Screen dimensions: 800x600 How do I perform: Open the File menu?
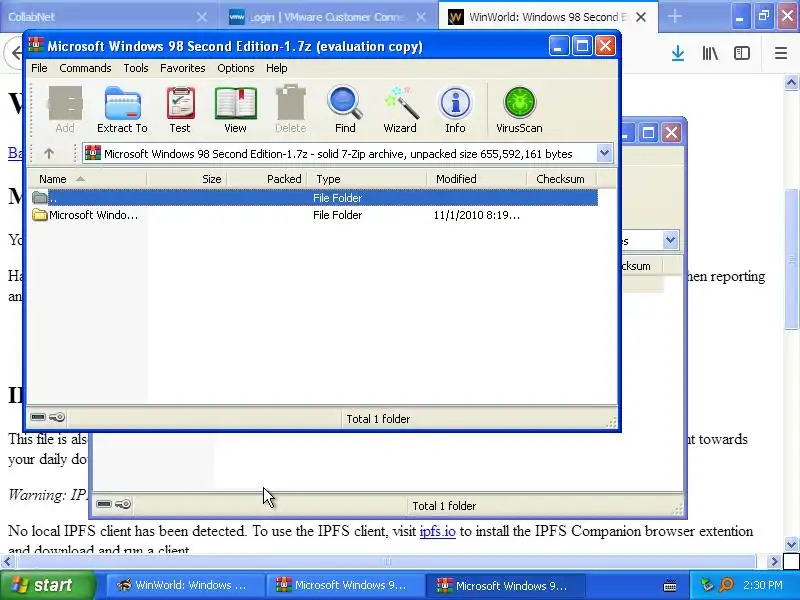tap(39, 68)
